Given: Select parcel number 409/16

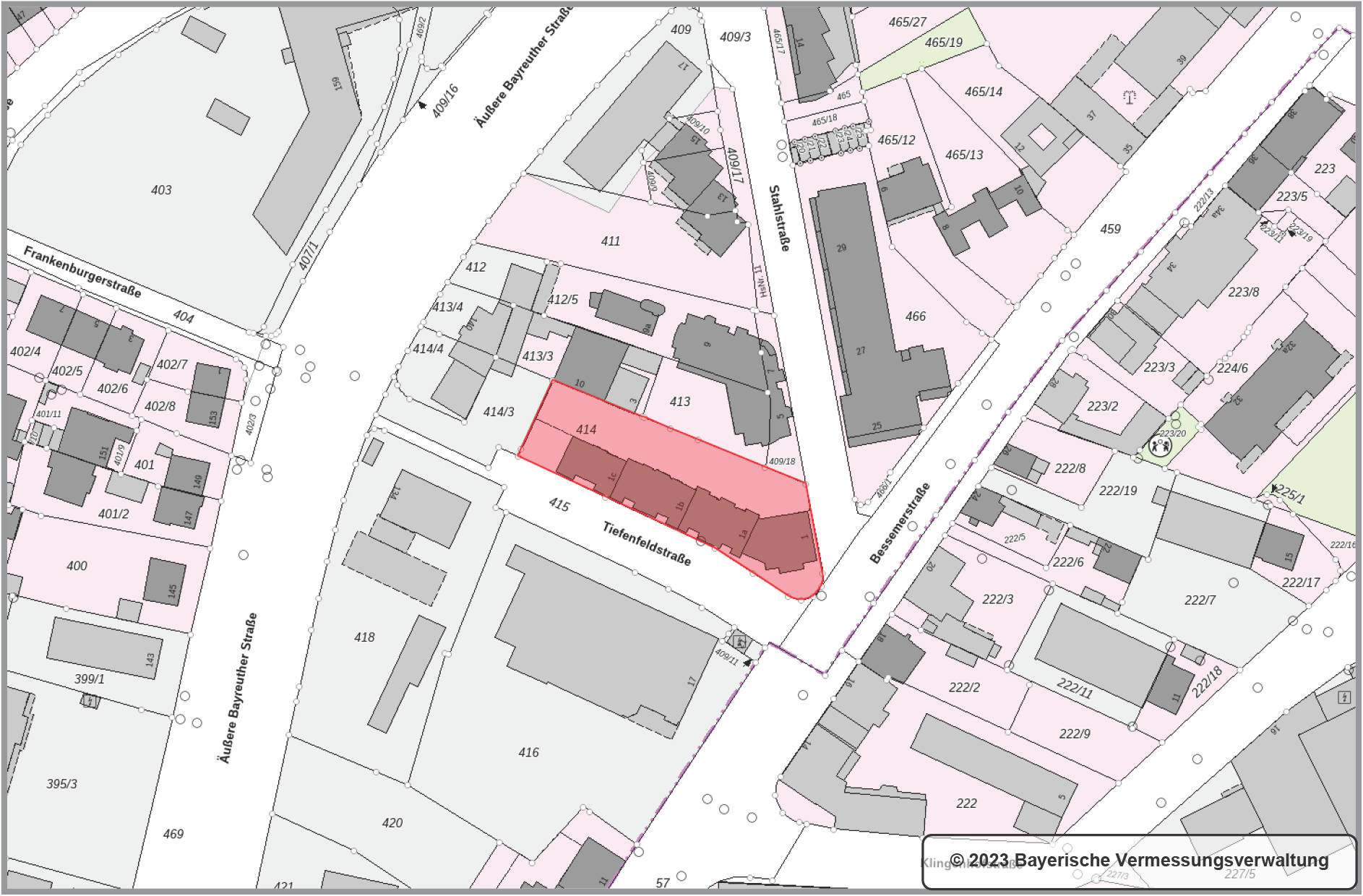Looking at the screenshot, I should click(445, 101).
